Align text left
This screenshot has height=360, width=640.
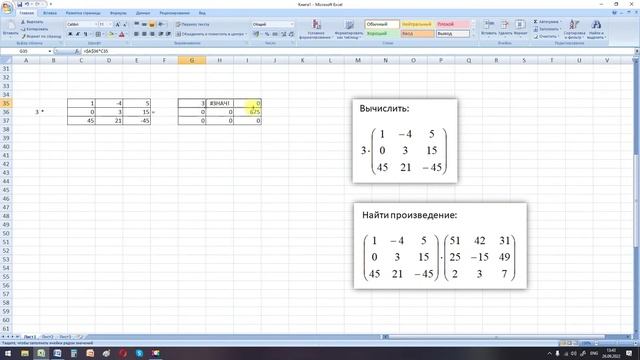[x=136, y=34]
